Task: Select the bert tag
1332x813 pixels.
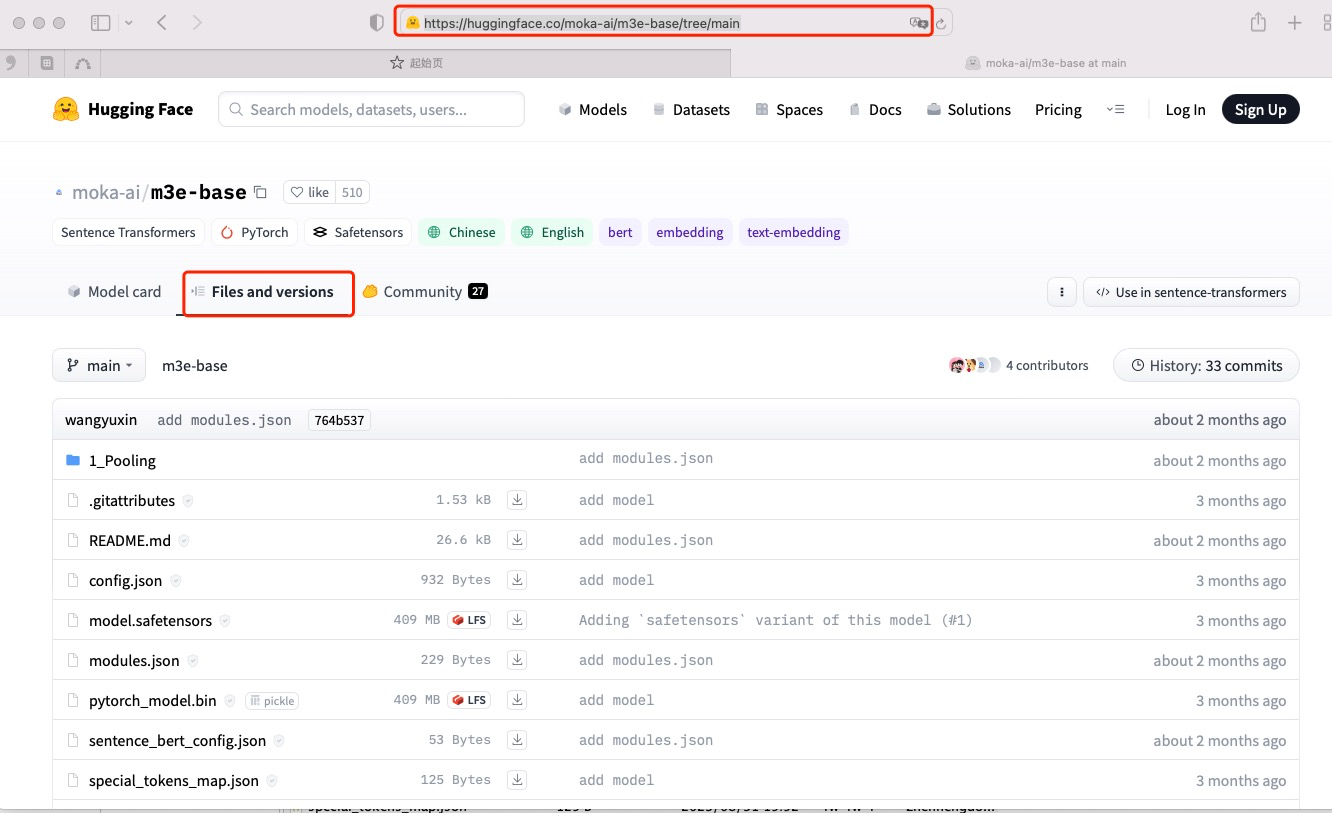Action: tap(620, 232)
